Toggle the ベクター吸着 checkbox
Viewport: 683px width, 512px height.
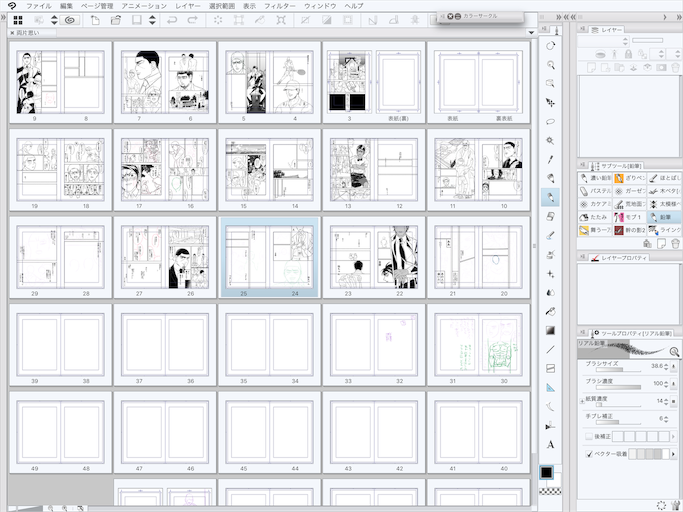[x=589, y=454]
